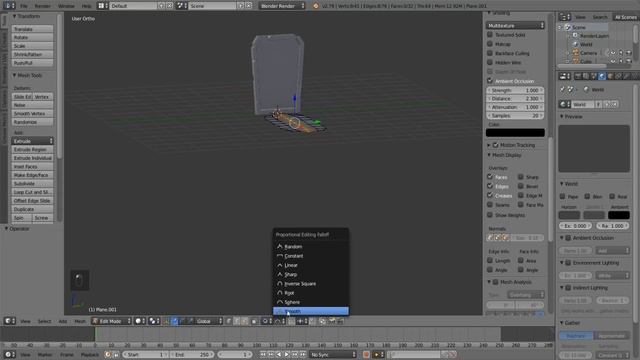
Task: Open the Blender Render engine dropdown
Action: coord(282,6)
